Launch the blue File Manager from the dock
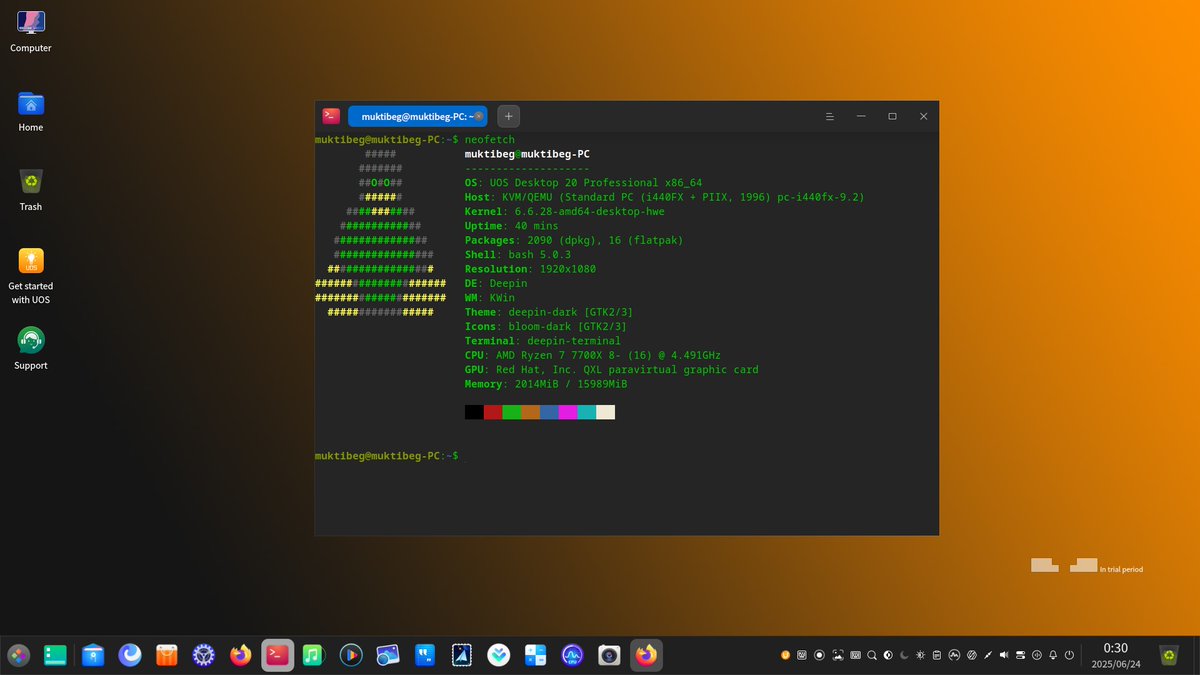 point(93,655)
